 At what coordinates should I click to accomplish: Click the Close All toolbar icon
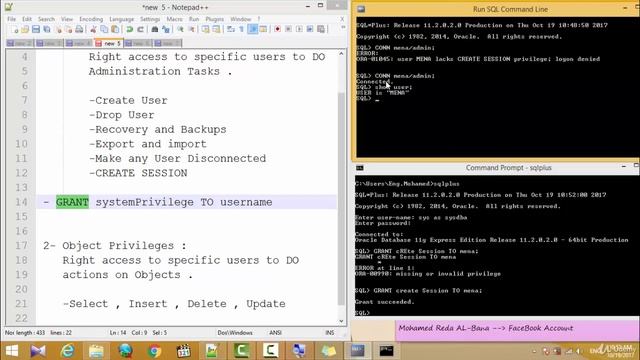[x=69, y=29]
